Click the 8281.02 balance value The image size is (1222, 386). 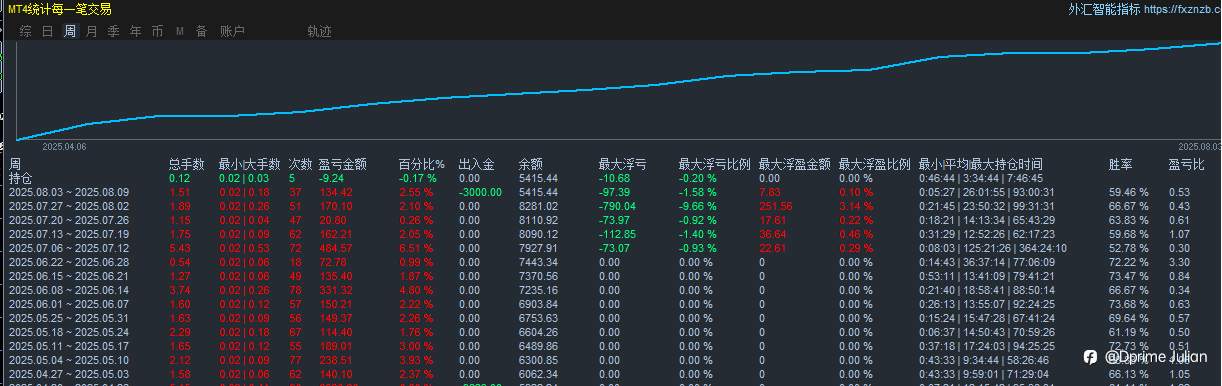(538, 205)
